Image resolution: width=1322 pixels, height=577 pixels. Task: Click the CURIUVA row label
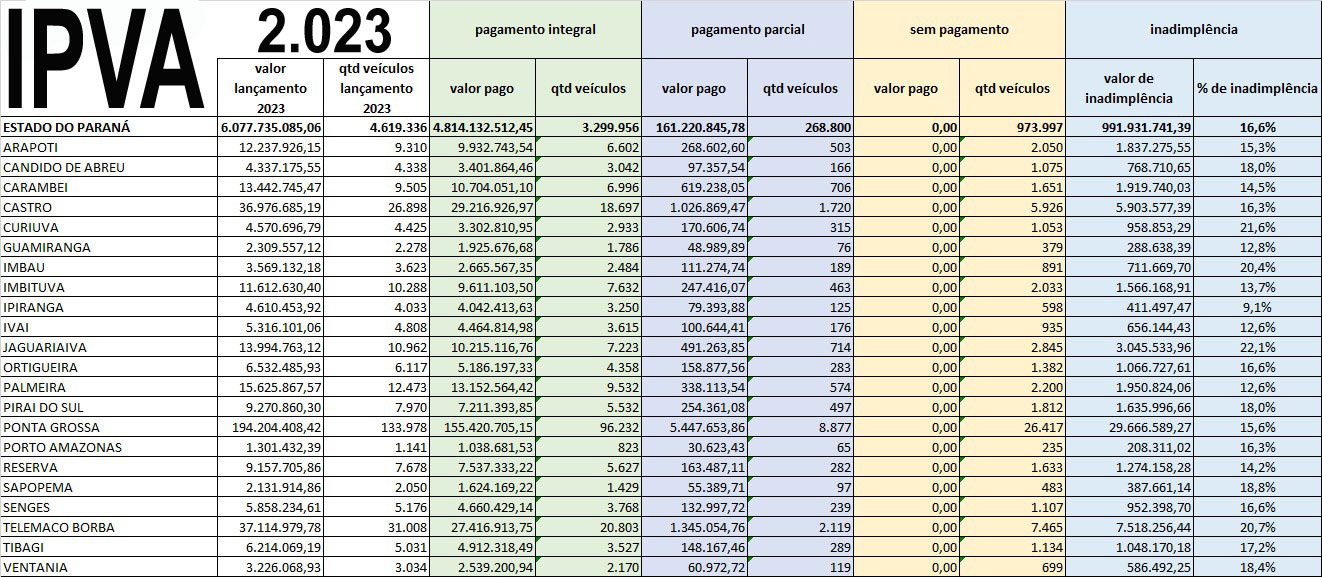110,227
